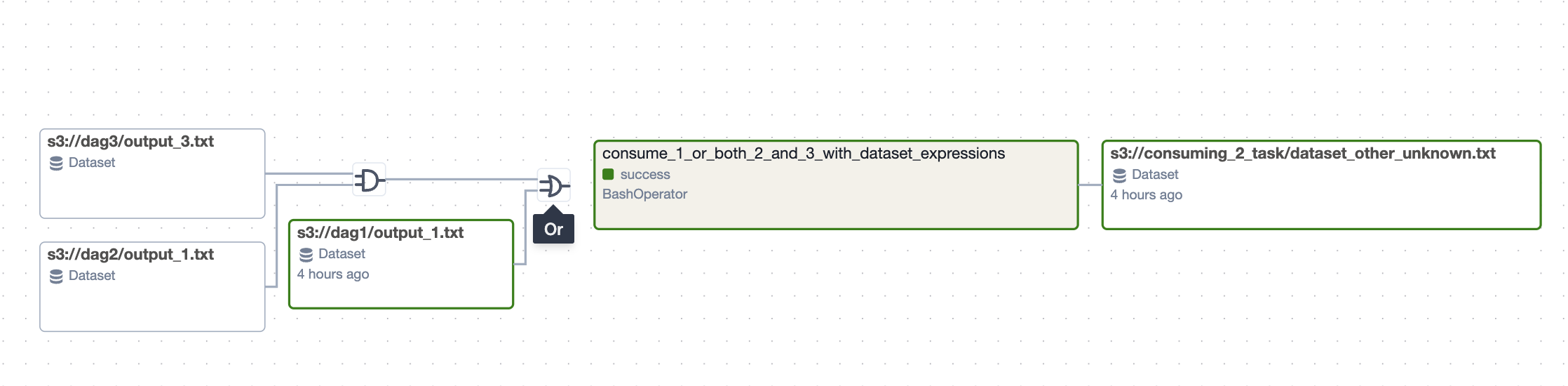Click the BashOperator label
This screenshot has height=386, width=1568.
644,194
